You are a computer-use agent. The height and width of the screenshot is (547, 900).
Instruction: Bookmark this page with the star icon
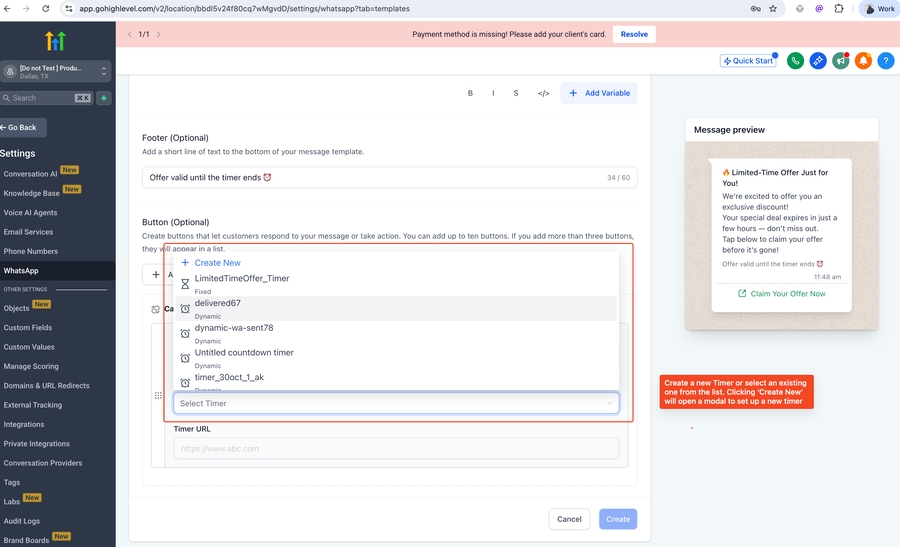point(773,9)
